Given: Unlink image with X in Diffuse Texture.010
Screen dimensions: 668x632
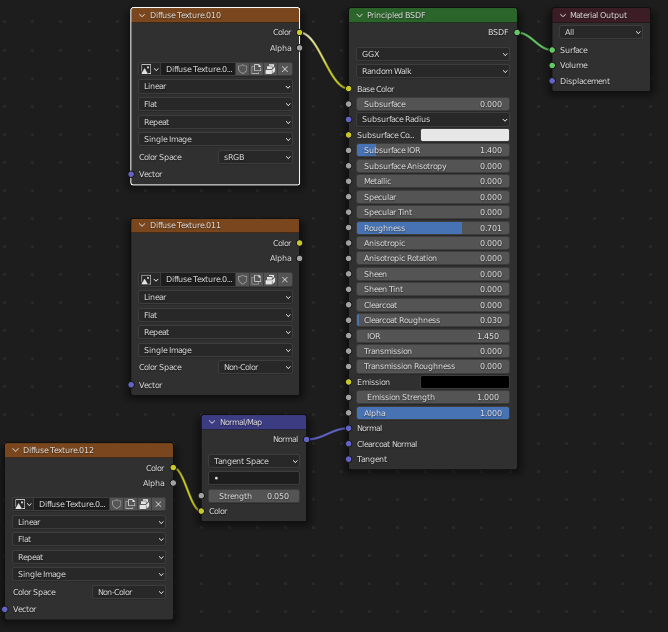Looking at the screenshot, I should [x=285, y=69].
